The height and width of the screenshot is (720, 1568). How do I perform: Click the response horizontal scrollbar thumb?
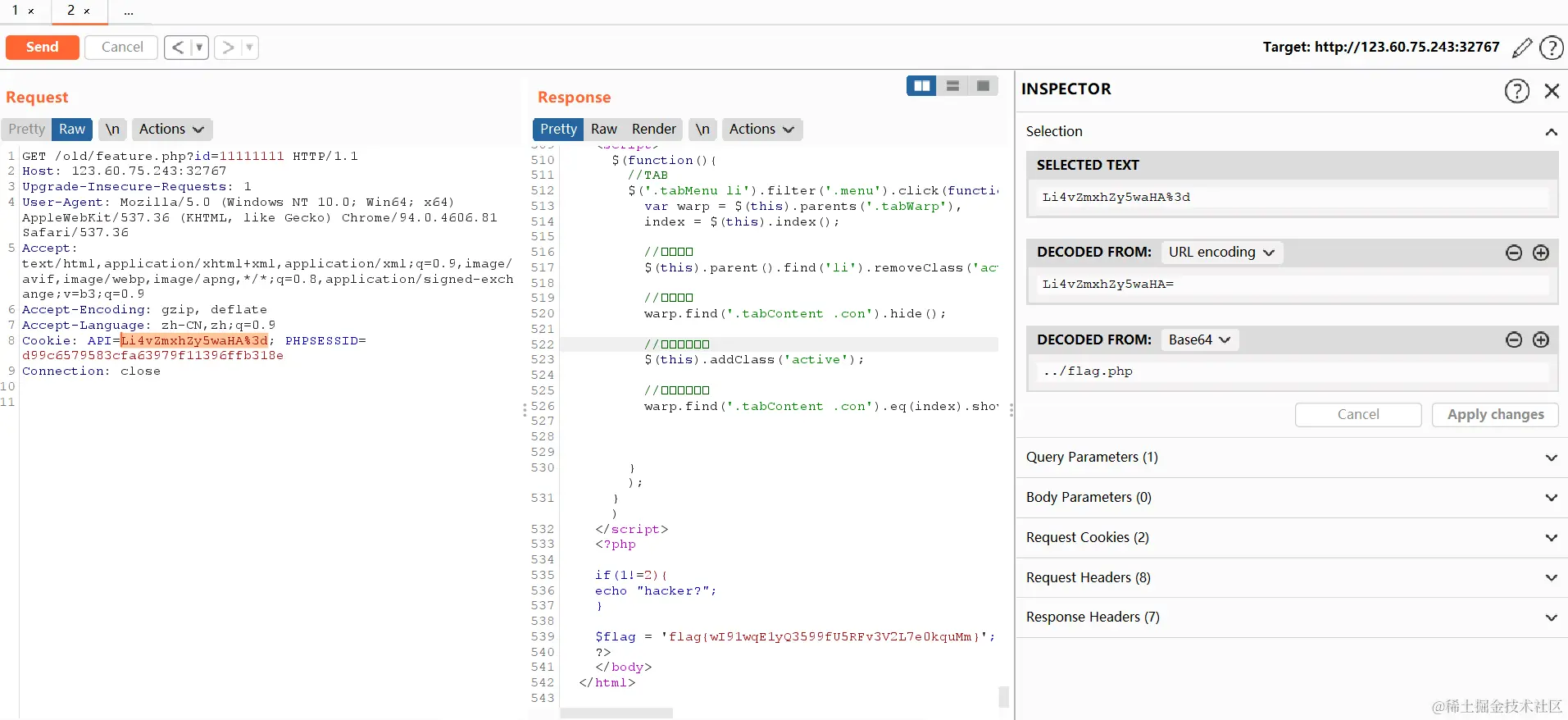(616, 713)
